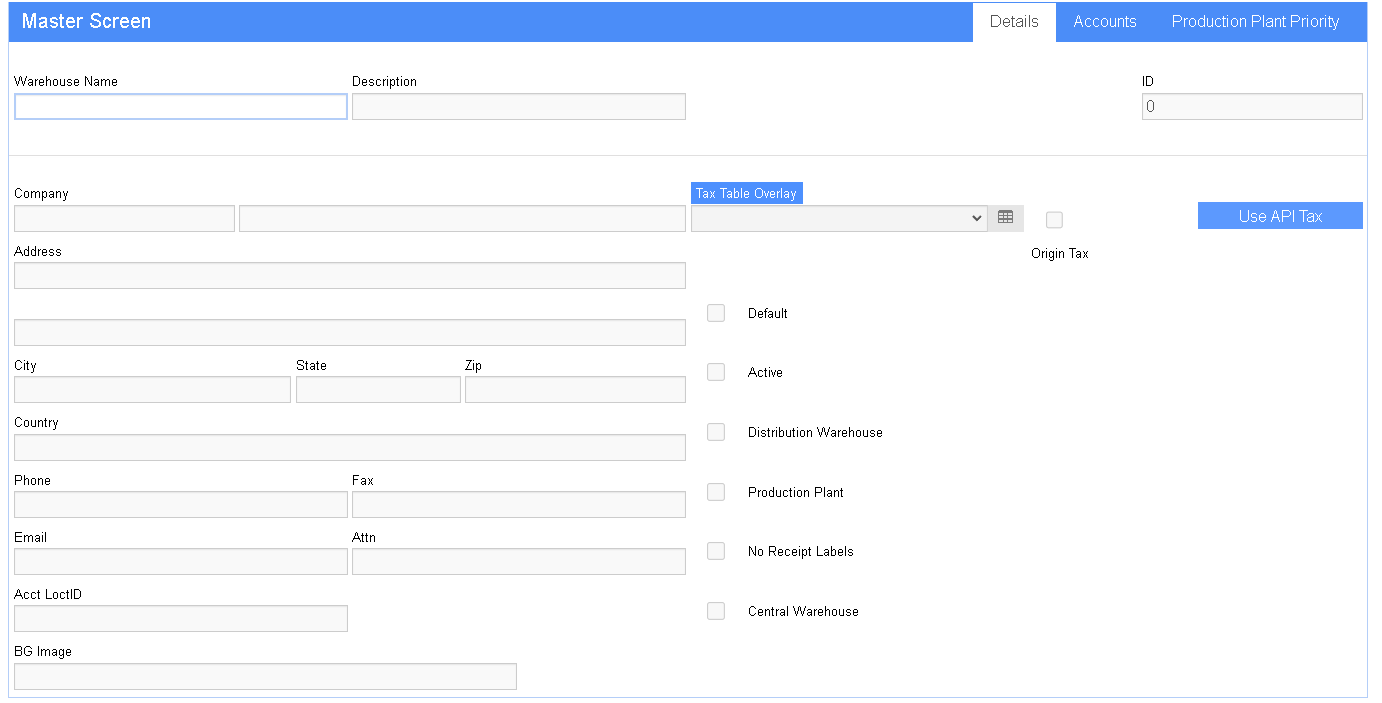
Task: Check the Central Warehouse checkbox
Action: 716,611
